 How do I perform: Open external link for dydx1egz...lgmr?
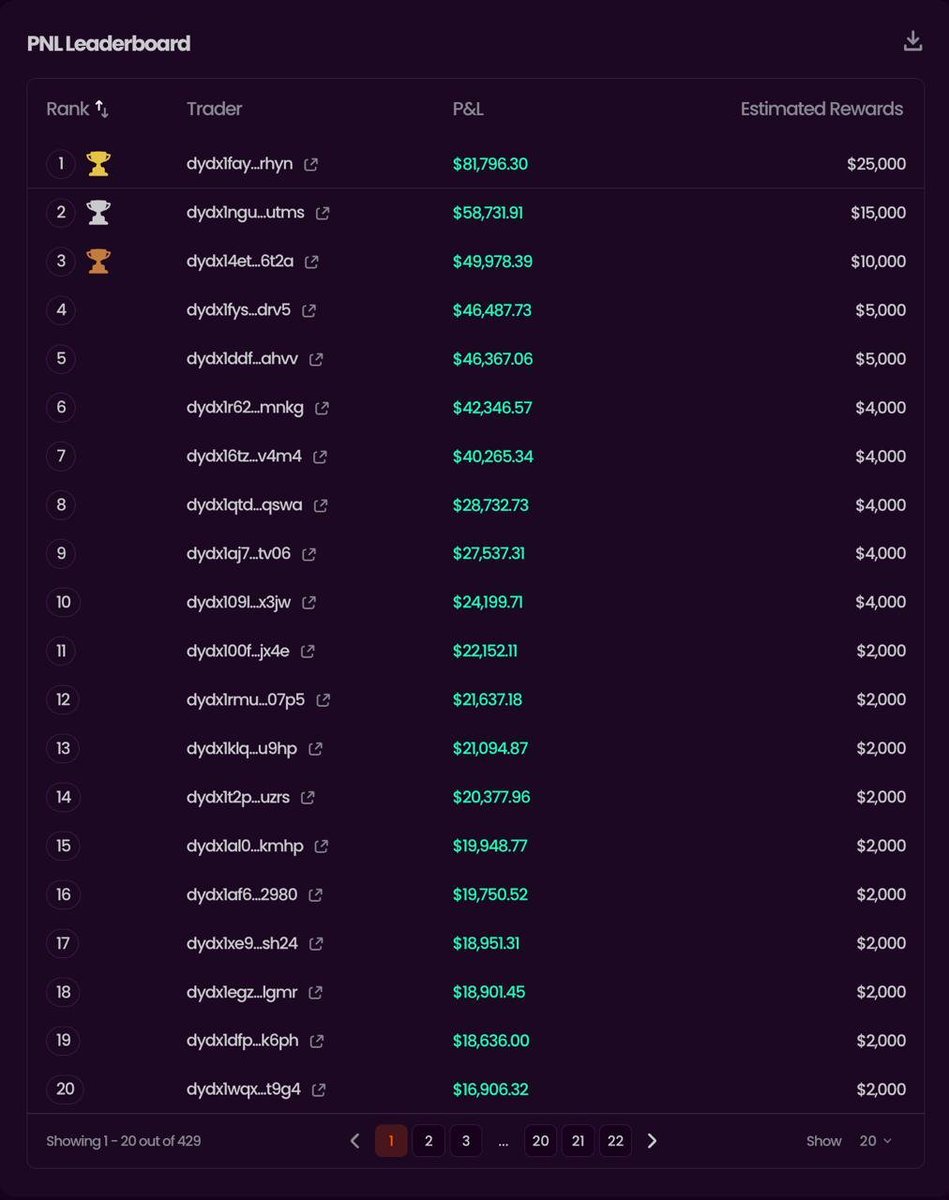tap(315, 992)
